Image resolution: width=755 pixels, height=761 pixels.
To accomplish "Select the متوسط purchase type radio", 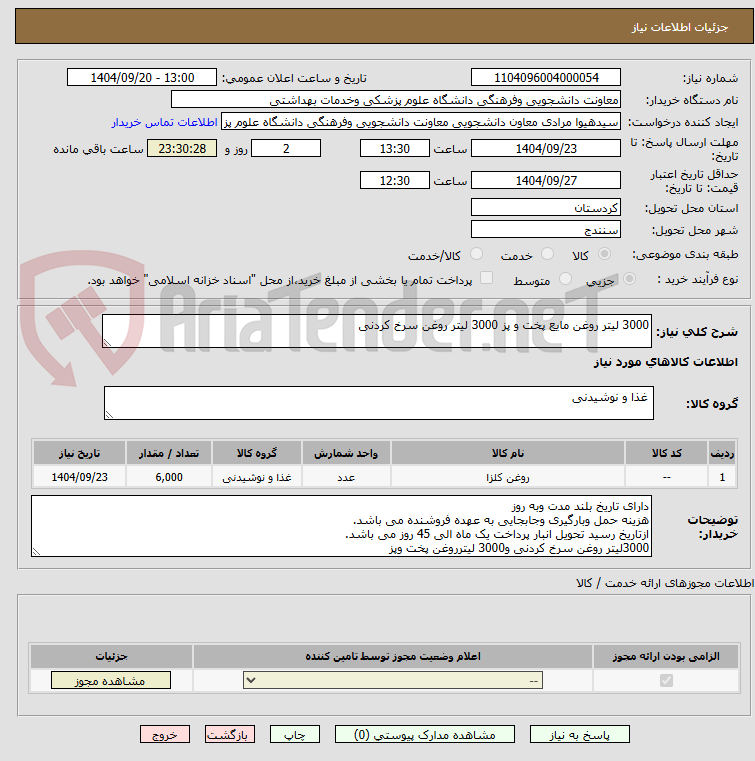I will click(565, 279).
